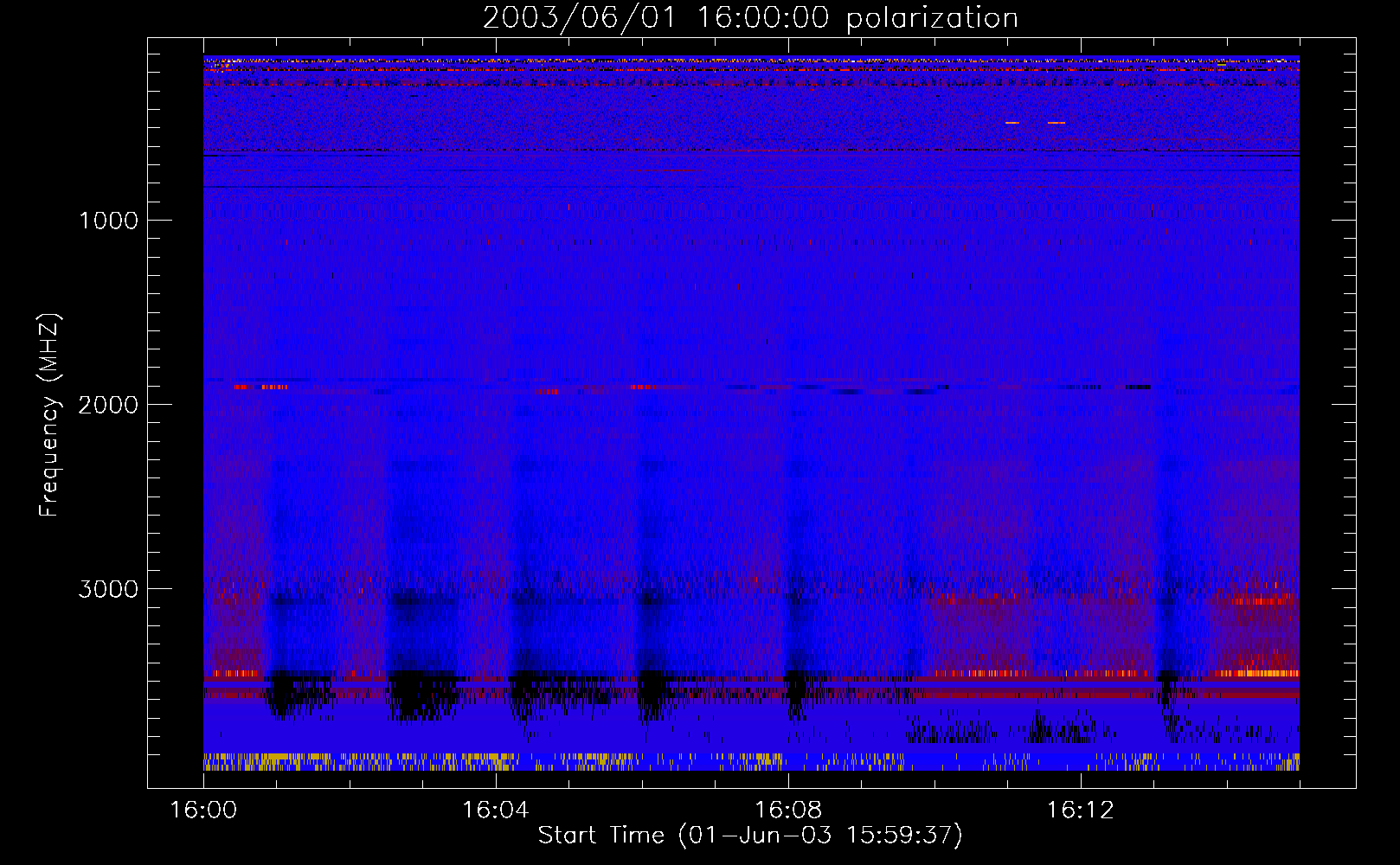Viewport: 1400px width, 865px height.
Task: Click the 16:12 time tick label
Action: pyautogui.click(x=1081, y=811)
